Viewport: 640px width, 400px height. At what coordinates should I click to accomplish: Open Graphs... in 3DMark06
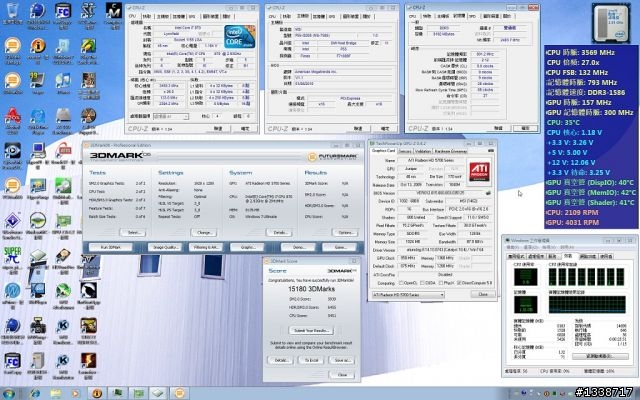tap(247, 247)
